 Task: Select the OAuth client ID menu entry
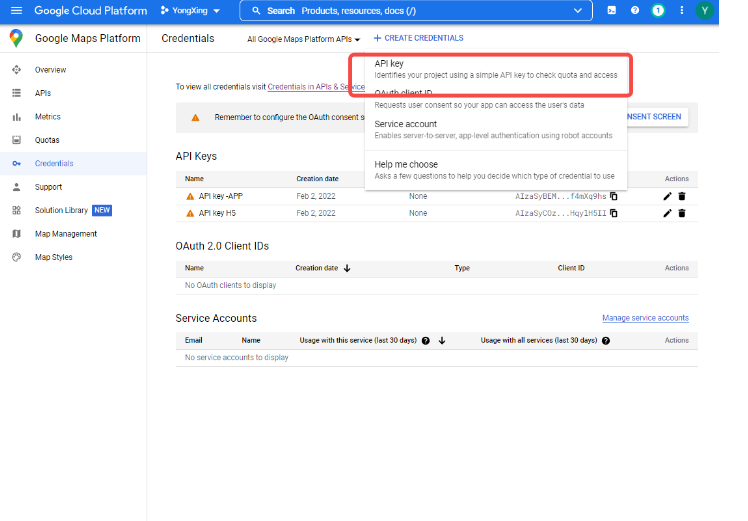tap(496, 99)
